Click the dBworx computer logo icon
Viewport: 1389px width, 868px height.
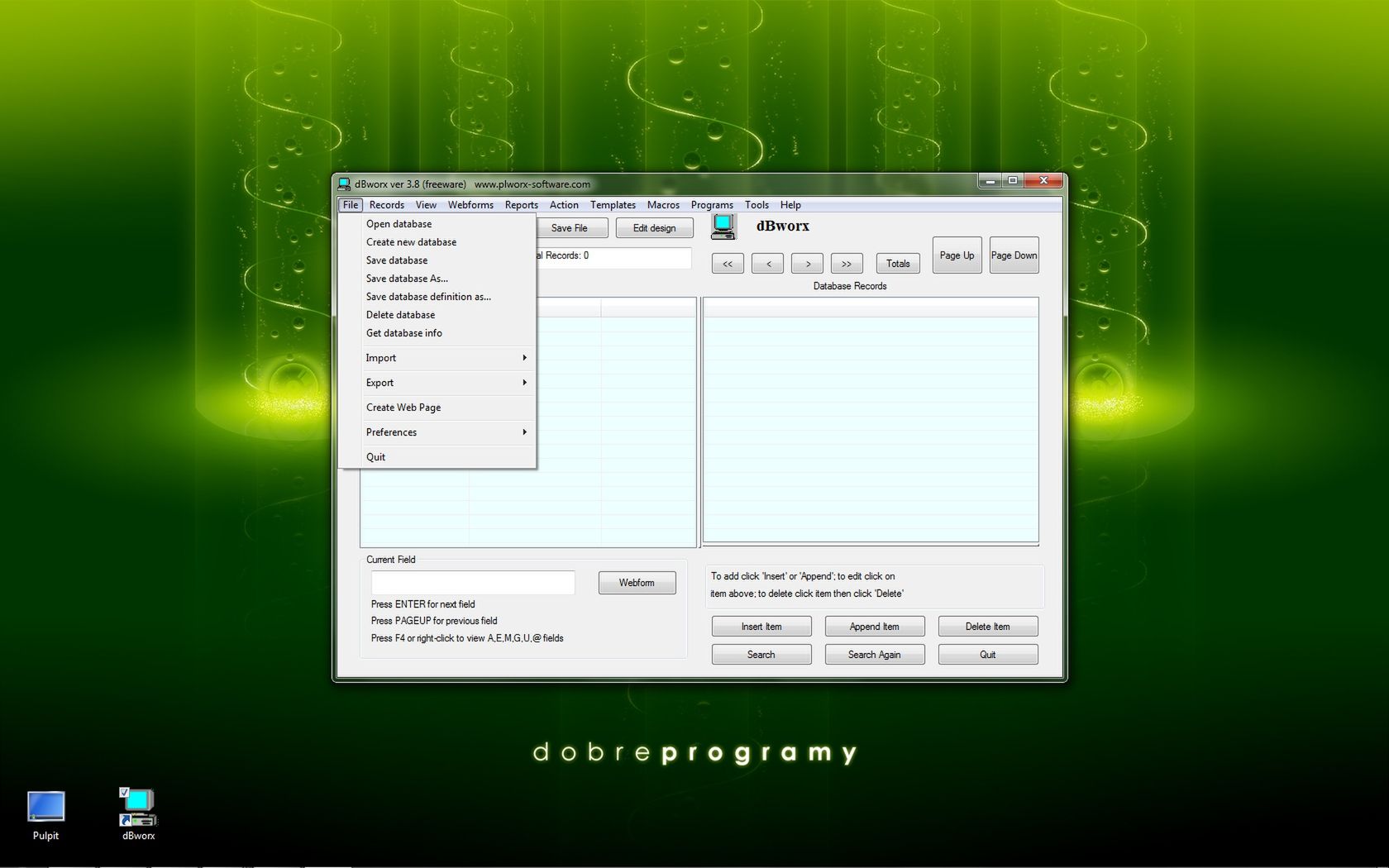click(723, 227)
